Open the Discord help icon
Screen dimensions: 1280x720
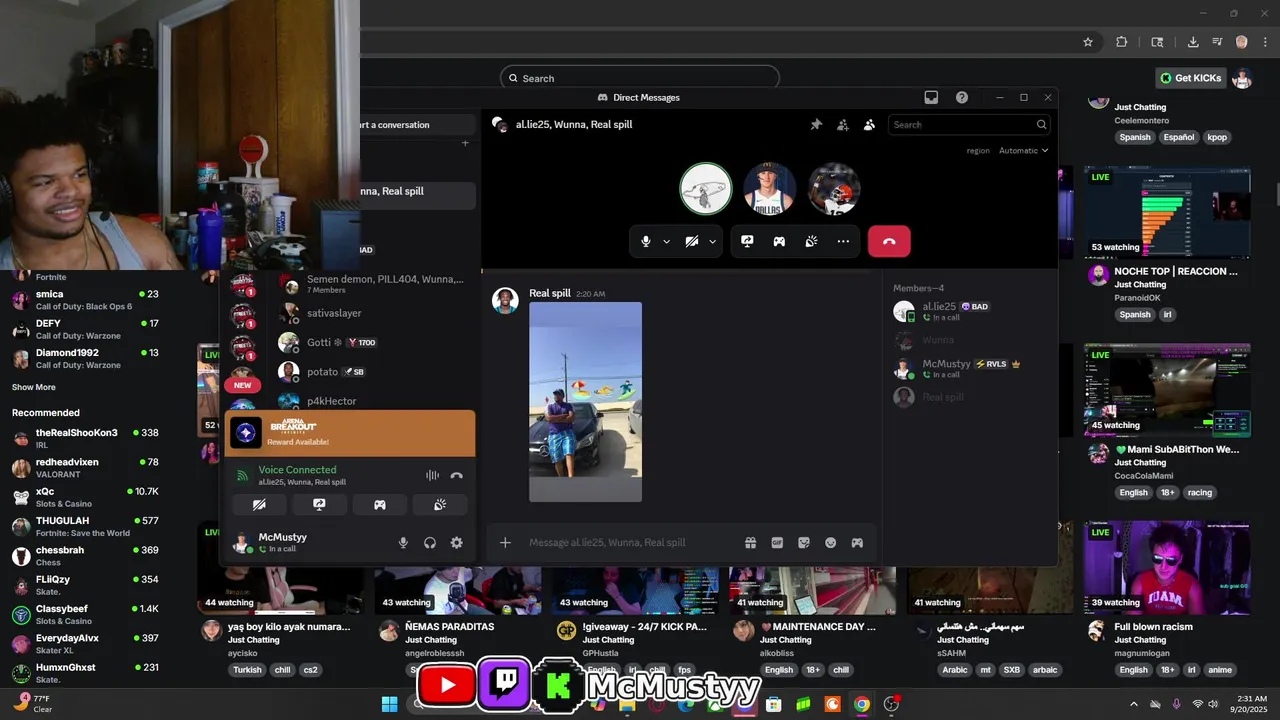coord(961,97)
